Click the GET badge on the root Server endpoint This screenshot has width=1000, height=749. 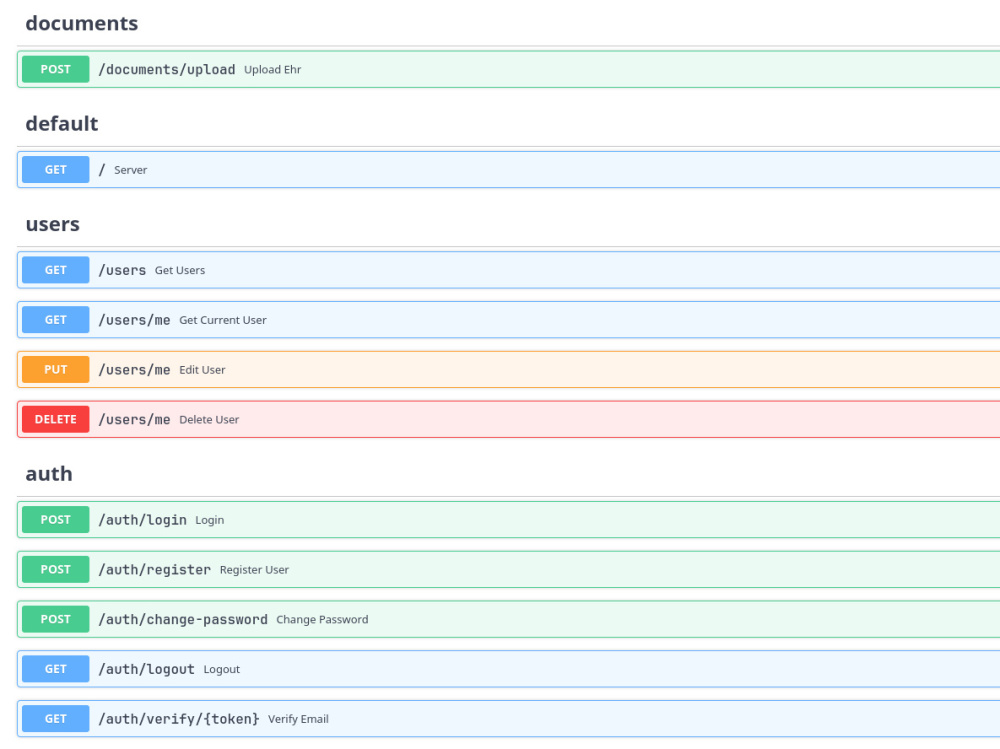click(55, 169)
